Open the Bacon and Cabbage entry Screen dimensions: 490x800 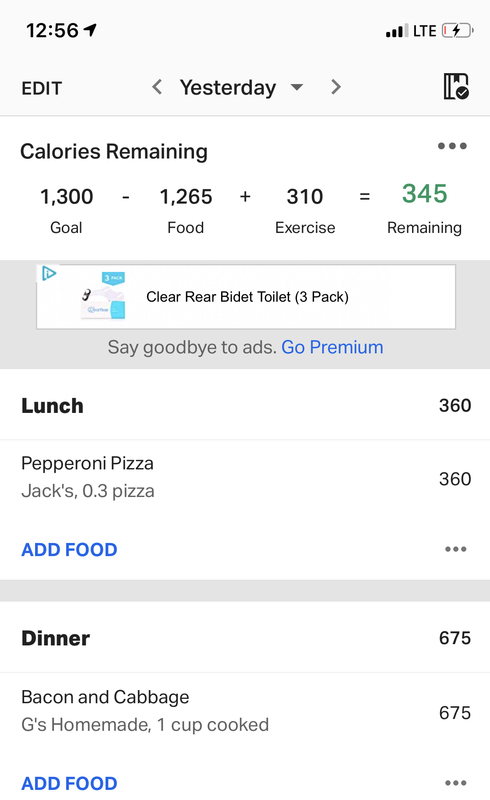tap(245, 711)
